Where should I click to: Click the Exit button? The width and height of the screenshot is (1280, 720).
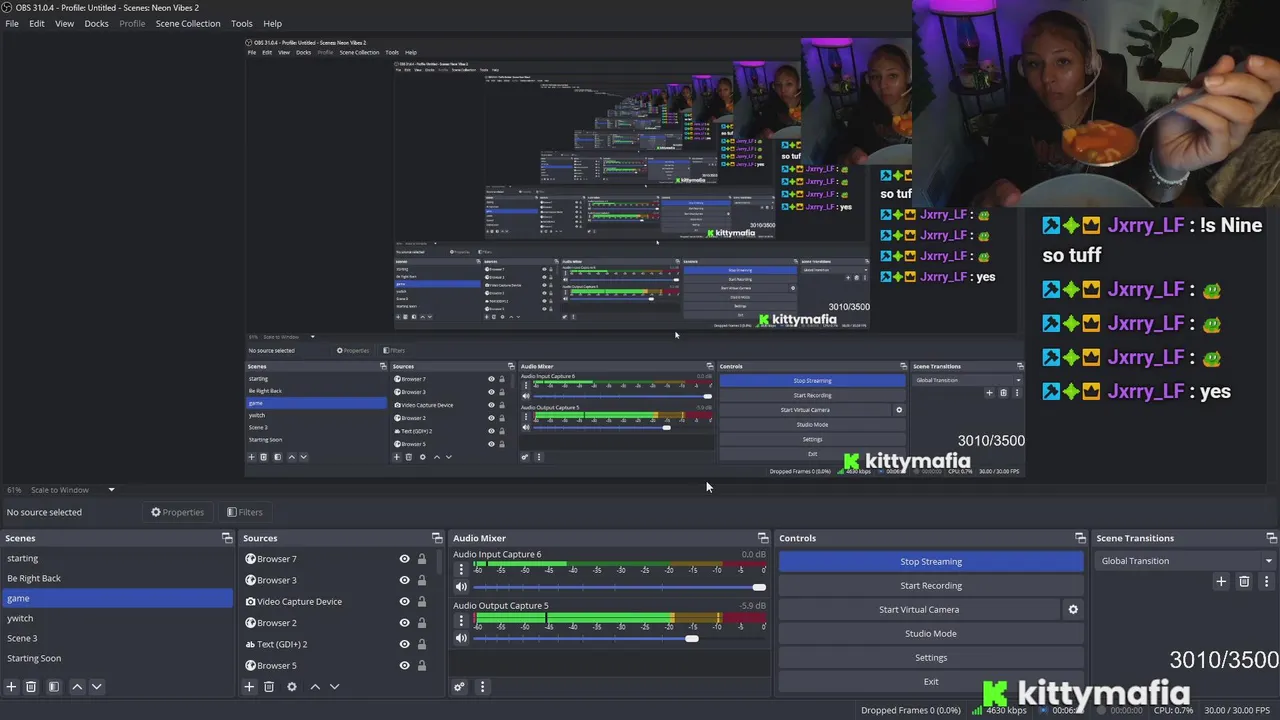coord(931,682)
